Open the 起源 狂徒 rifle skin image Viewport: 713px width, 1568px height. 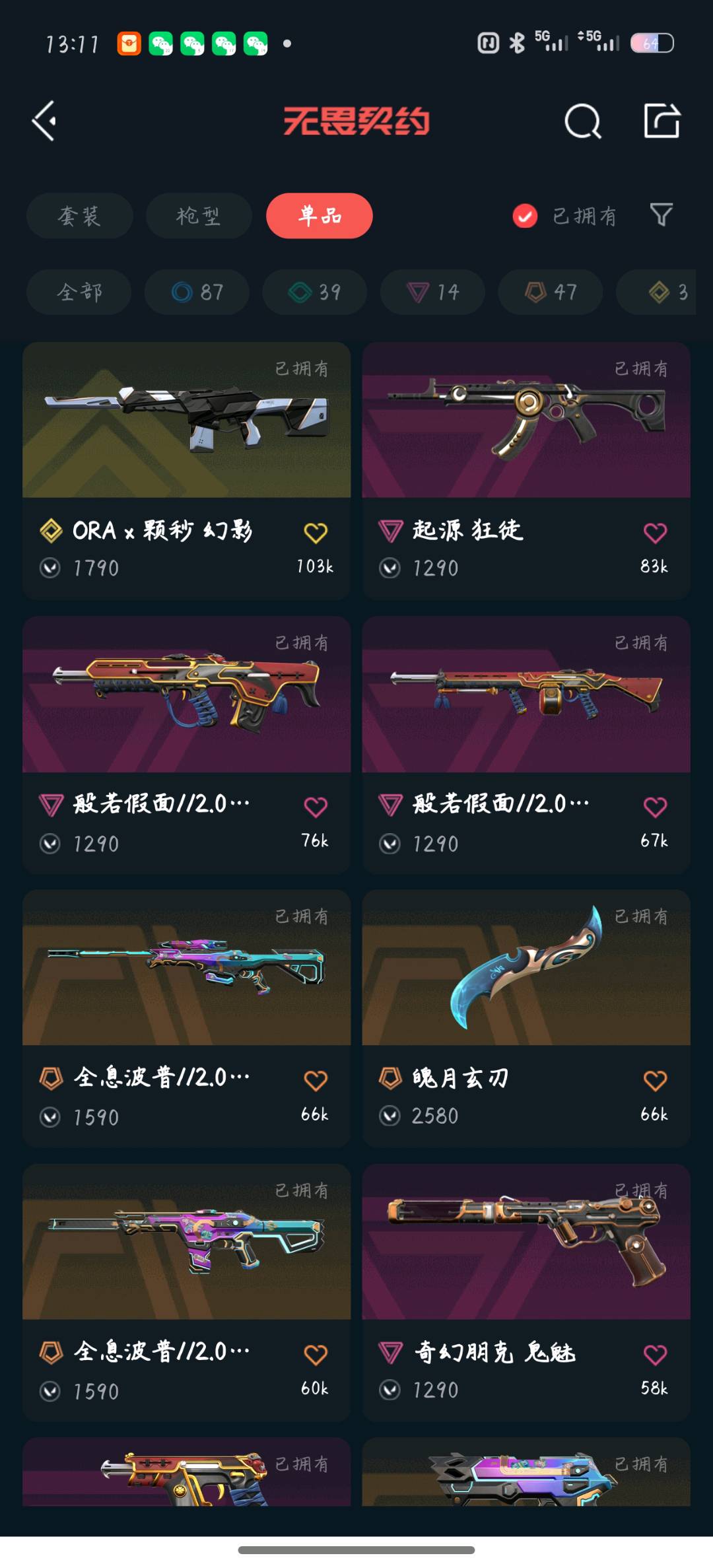tap(526, 420)
